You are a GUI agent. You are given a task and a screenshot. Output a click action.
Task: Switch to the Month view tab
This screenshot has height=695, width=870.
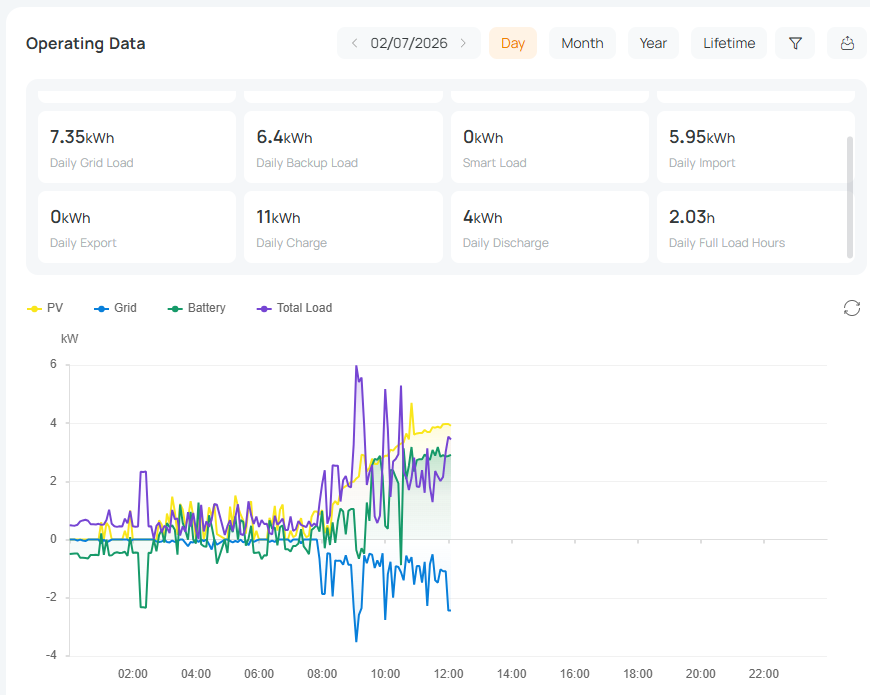pyautogui.click(x=582, y=43)
